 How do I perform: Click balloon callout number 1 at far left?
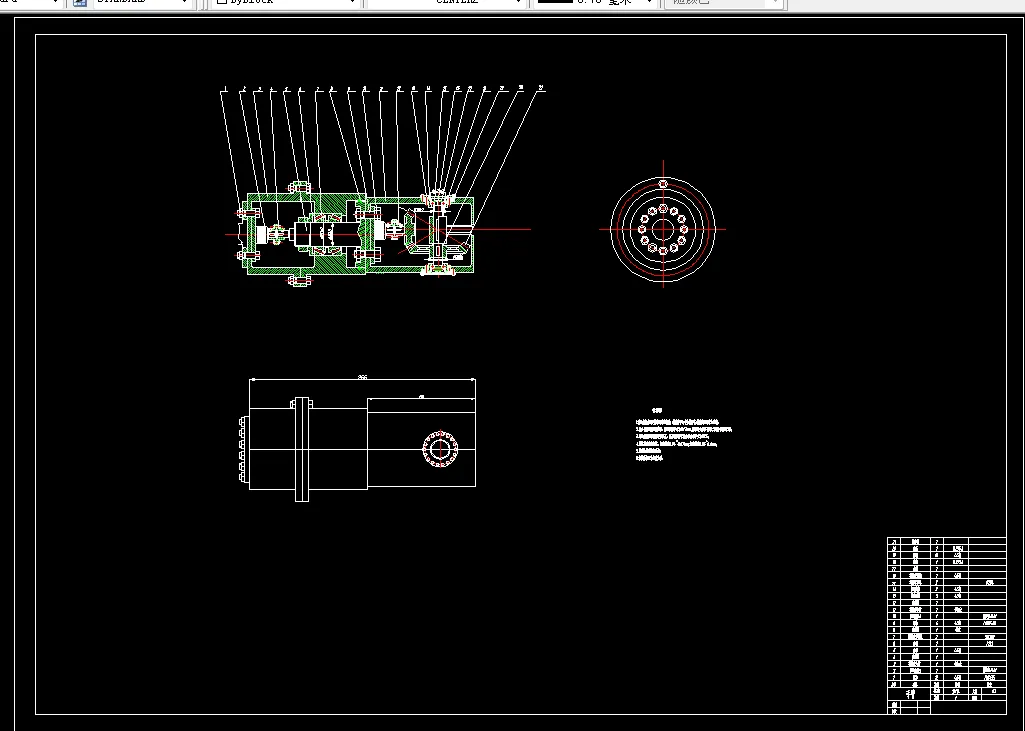[224, 88]
